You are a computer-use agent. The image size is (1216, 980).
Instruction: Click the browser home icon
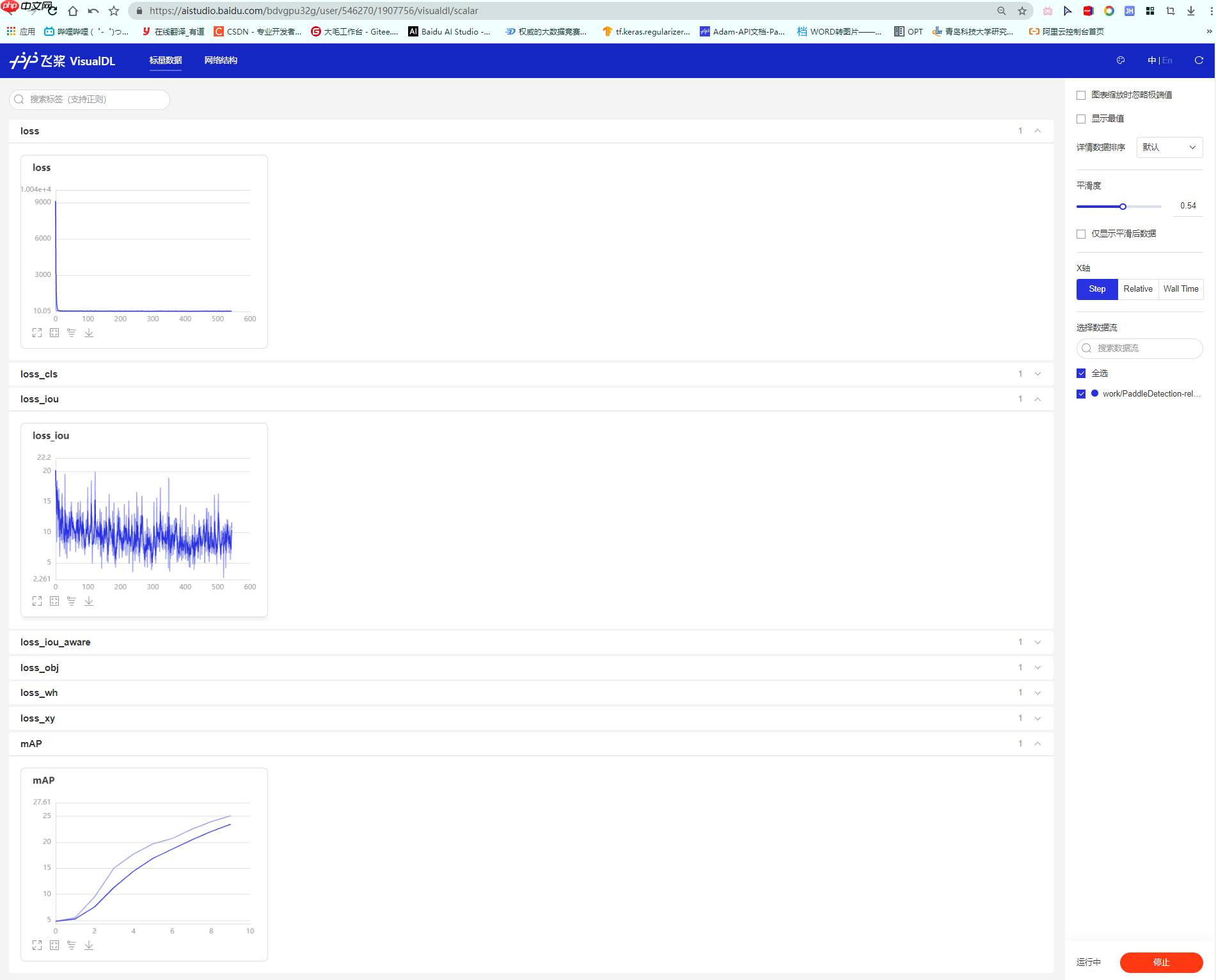(x=73, y=11)
